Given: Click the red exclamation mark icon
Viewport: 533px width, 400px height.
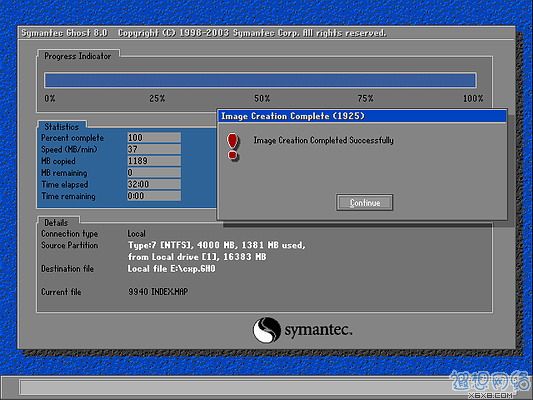Looking at the screenshot, I should [x=233, y=146].
